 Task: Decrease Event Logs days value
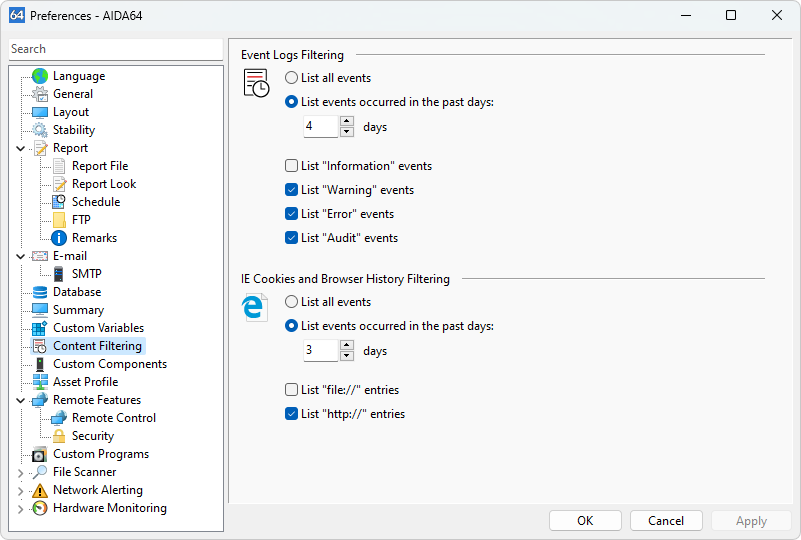[x=347, y=132]
